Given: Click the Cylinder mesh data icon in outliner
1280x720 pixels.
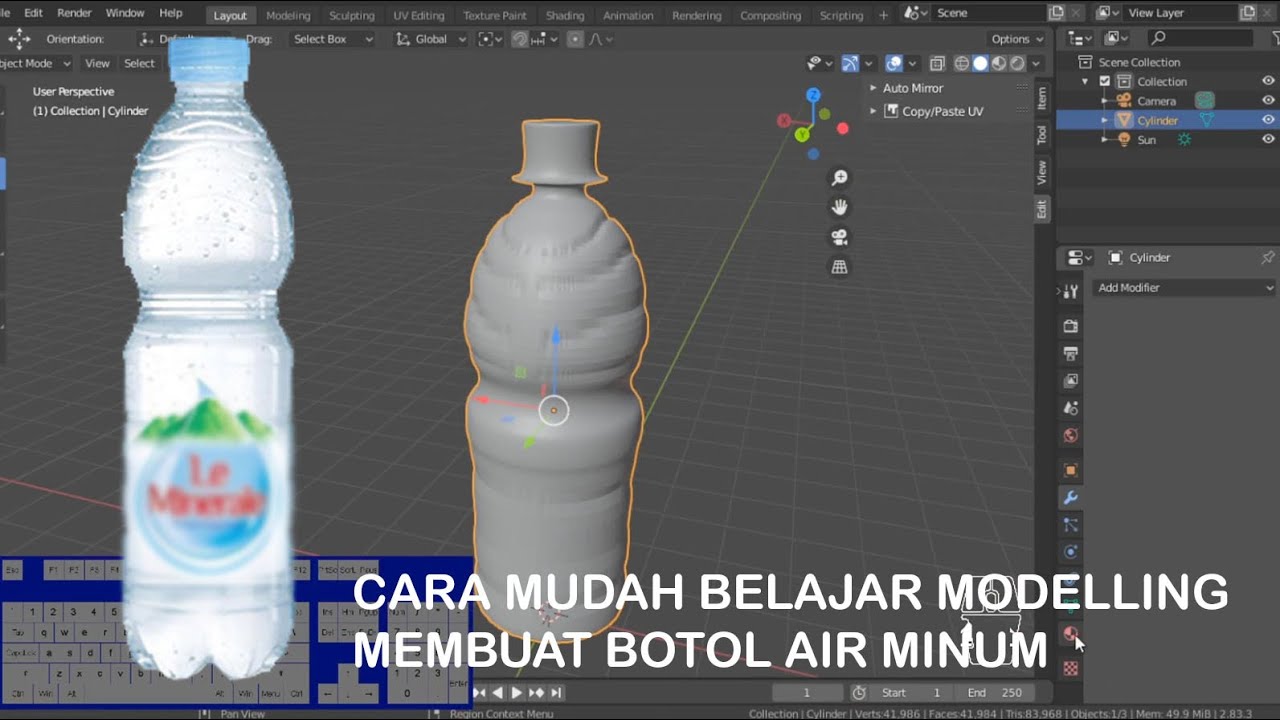Looking at the screenshot, I should click(x=1207, y=120).
